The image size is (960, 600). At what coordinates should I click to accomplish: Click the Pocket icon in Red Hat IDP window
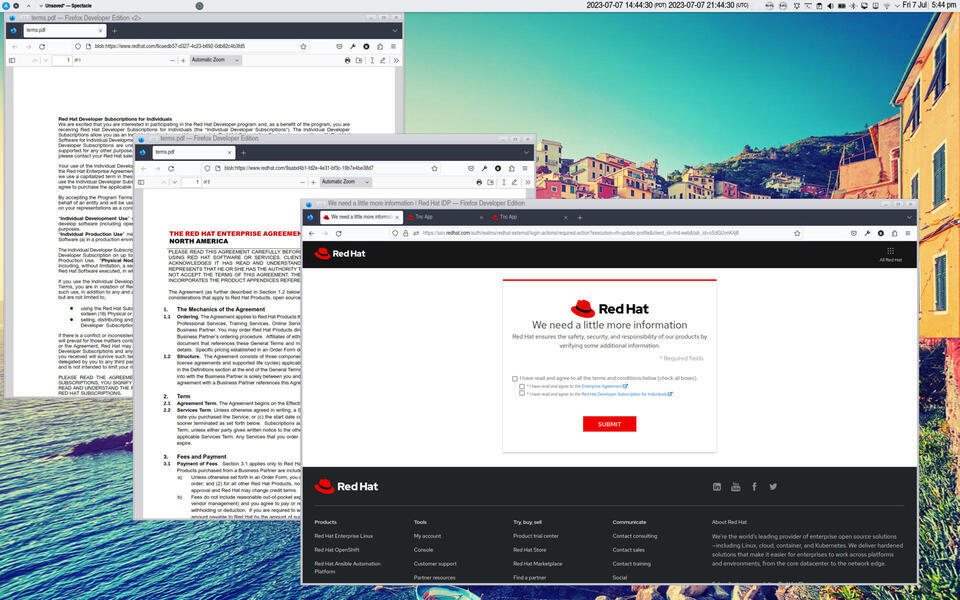[853, 233]
